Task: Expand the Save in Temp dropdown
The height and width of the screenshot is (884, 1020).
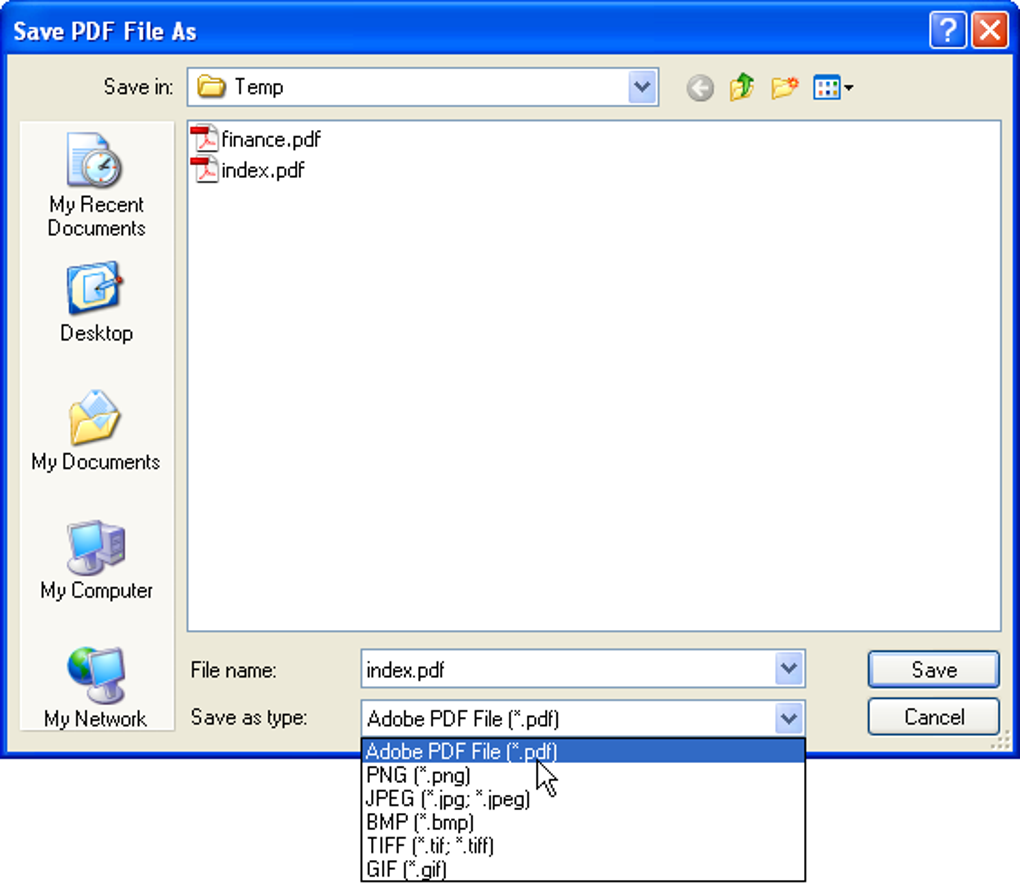Action: (642, 87)
